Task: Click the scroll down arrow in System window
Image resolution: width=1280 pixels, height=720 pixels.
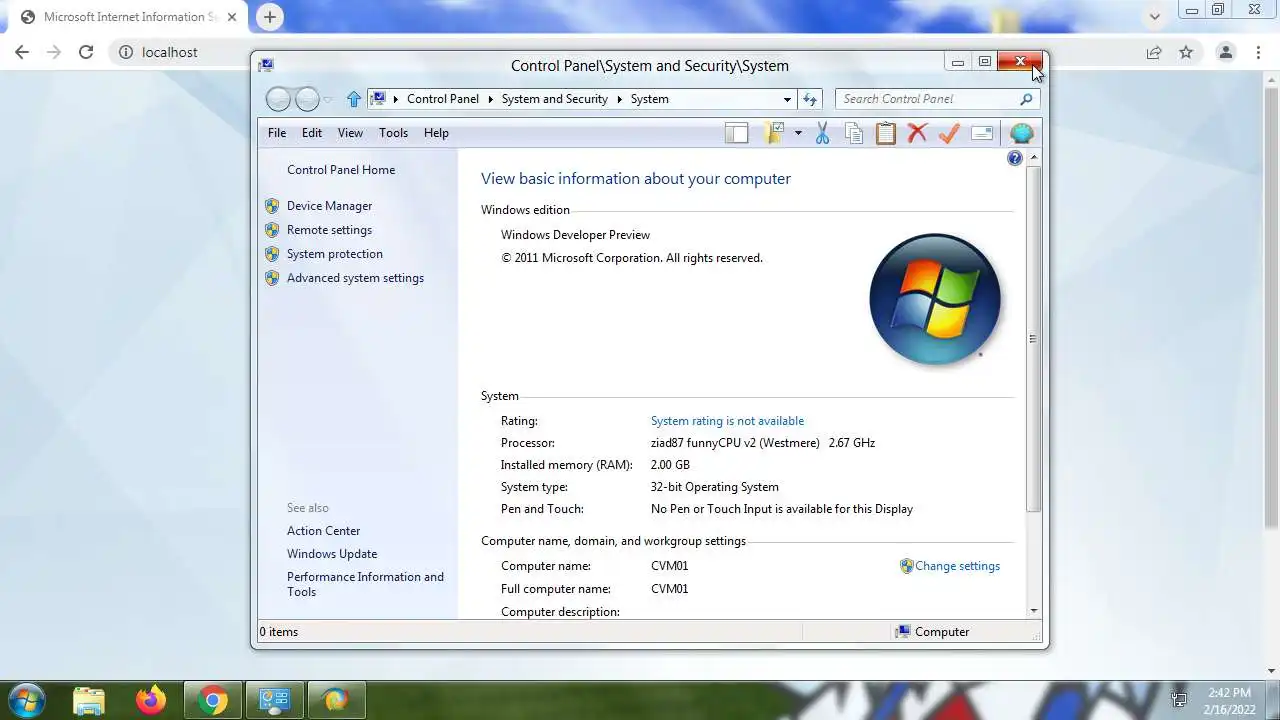Action: click(1034, 610)
